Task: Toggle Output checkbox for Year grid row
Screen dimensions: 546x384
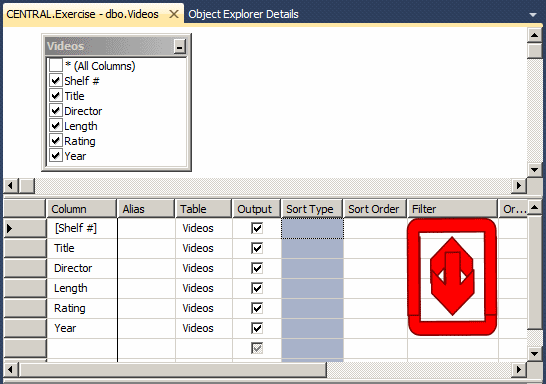Action: point(257,328)
